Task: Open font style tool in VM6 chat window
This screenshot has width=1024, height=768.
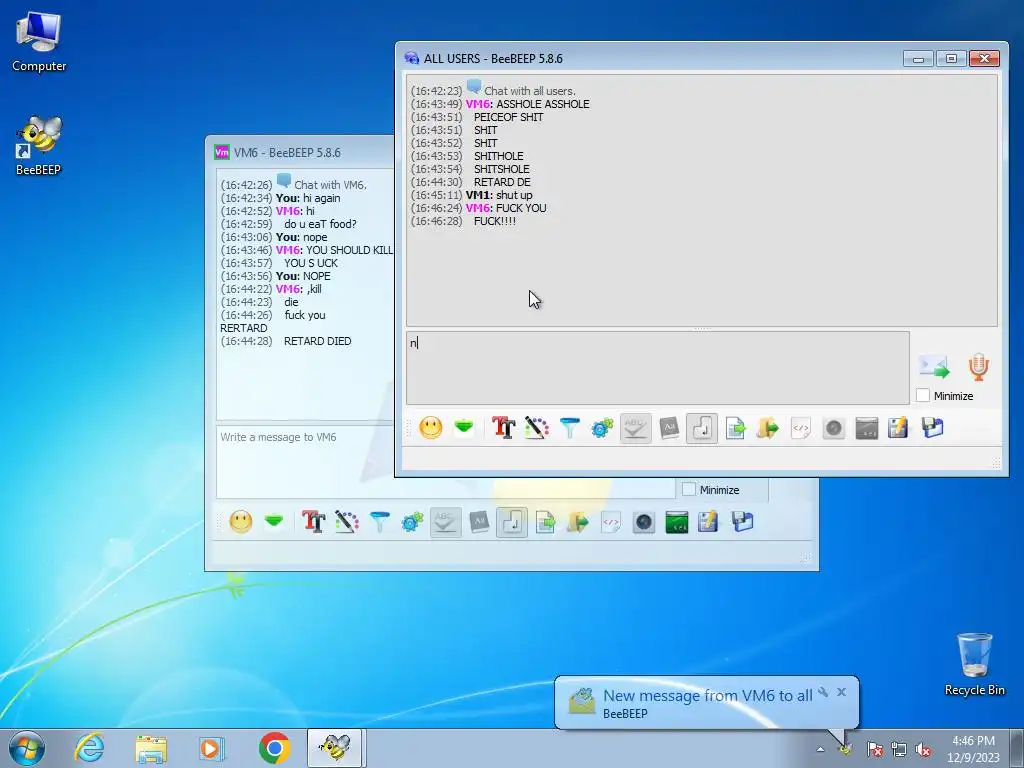Action: pos(313,522)
